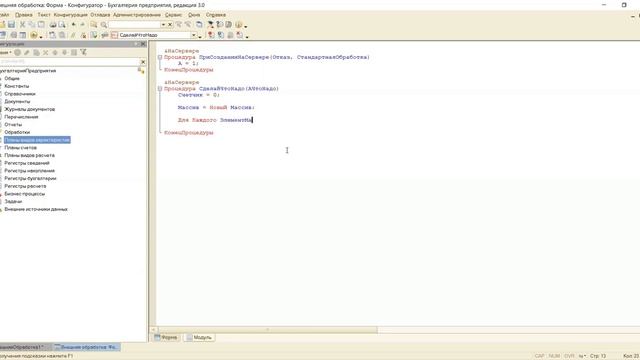The image size is (640, 360).
Task: Select the БухгалтерияПредприятия root node
Action: [28, 71]
